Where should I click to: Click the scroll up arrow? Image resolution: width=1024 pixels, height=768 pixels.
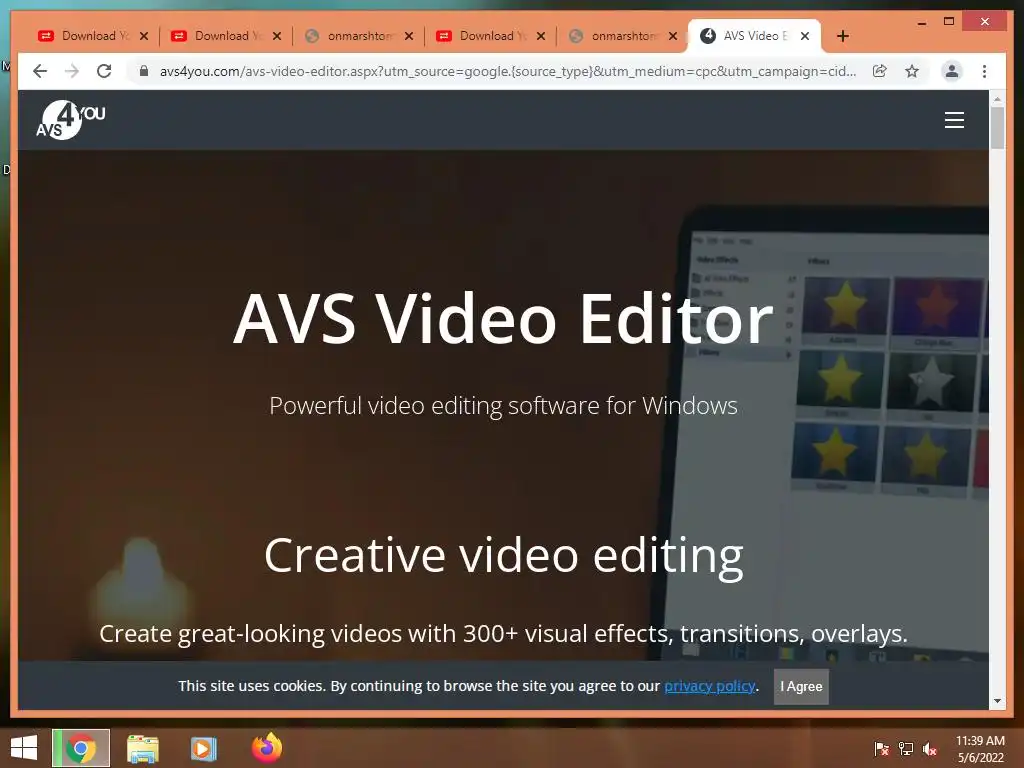(997, 99)
